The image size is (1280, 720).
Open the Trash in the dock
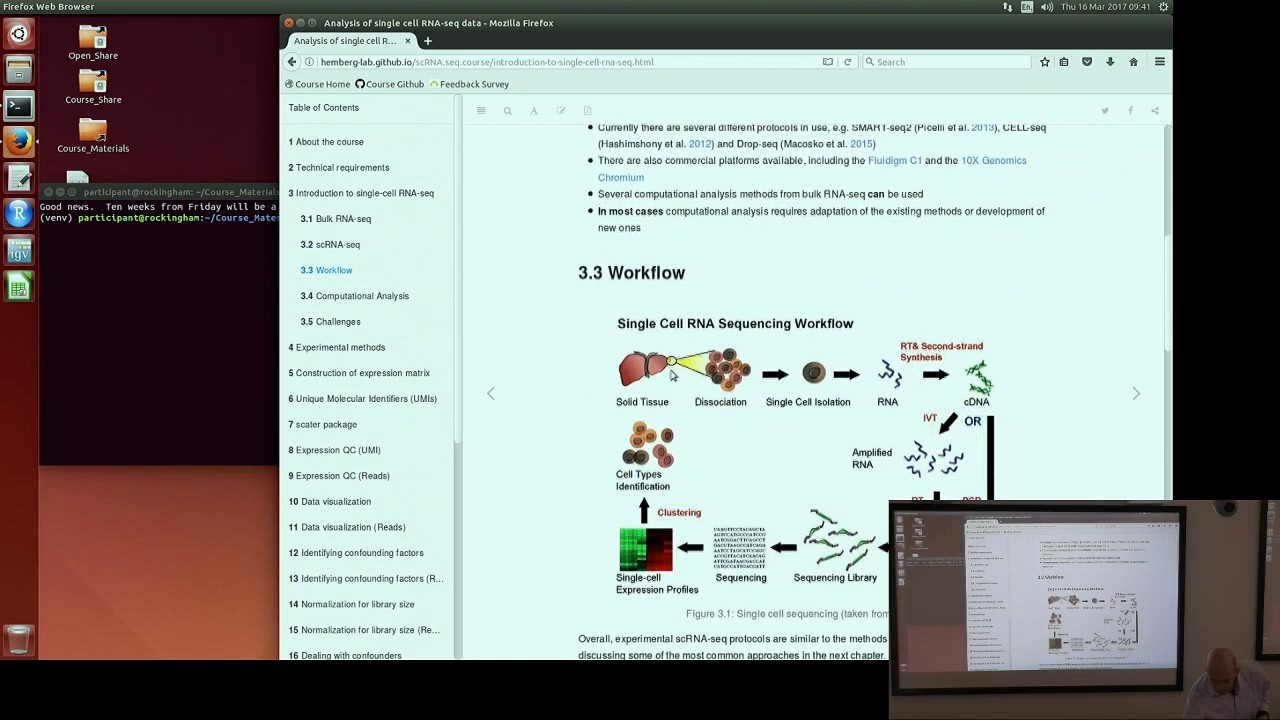[x=18, y=639]
